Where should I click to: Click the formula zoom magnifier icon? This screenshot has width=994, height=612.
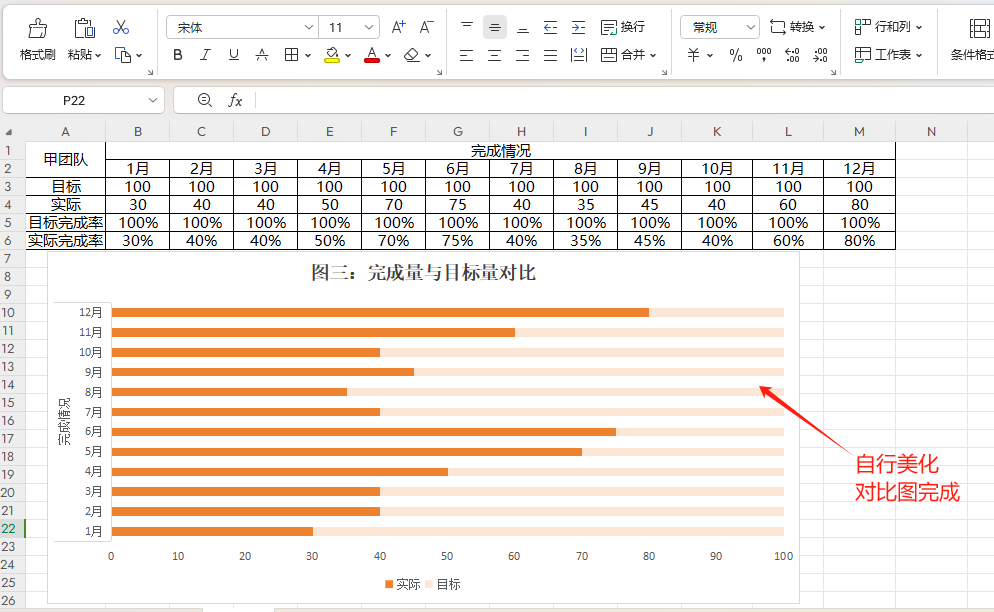[204, 100]
